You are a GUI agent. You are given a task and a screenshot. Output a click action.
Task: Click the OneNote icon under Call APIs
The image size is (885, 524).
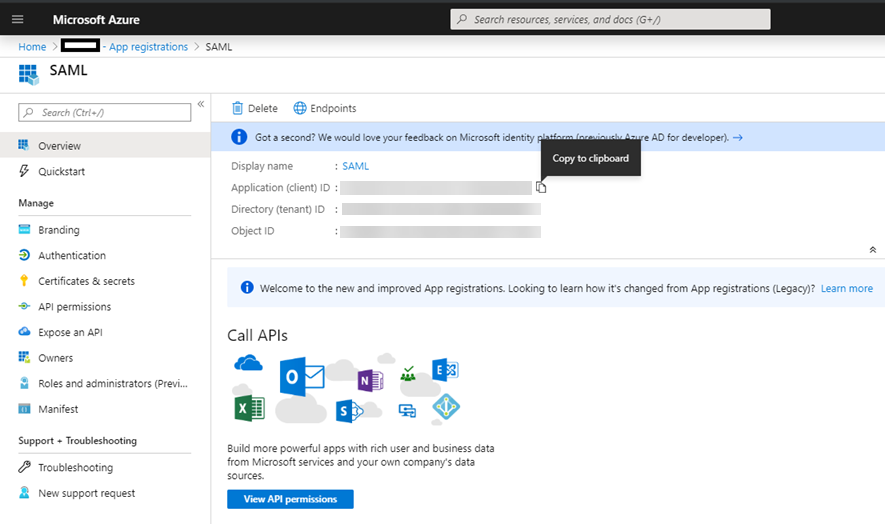370,381
